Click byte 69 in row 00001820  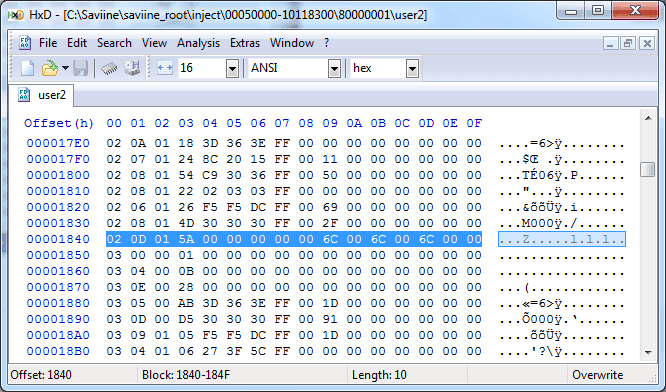tap(330, 207)
